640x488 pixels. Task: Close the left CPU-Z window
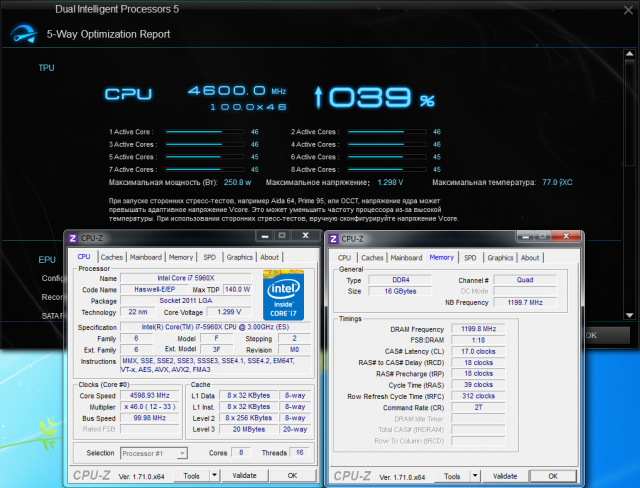305,235
